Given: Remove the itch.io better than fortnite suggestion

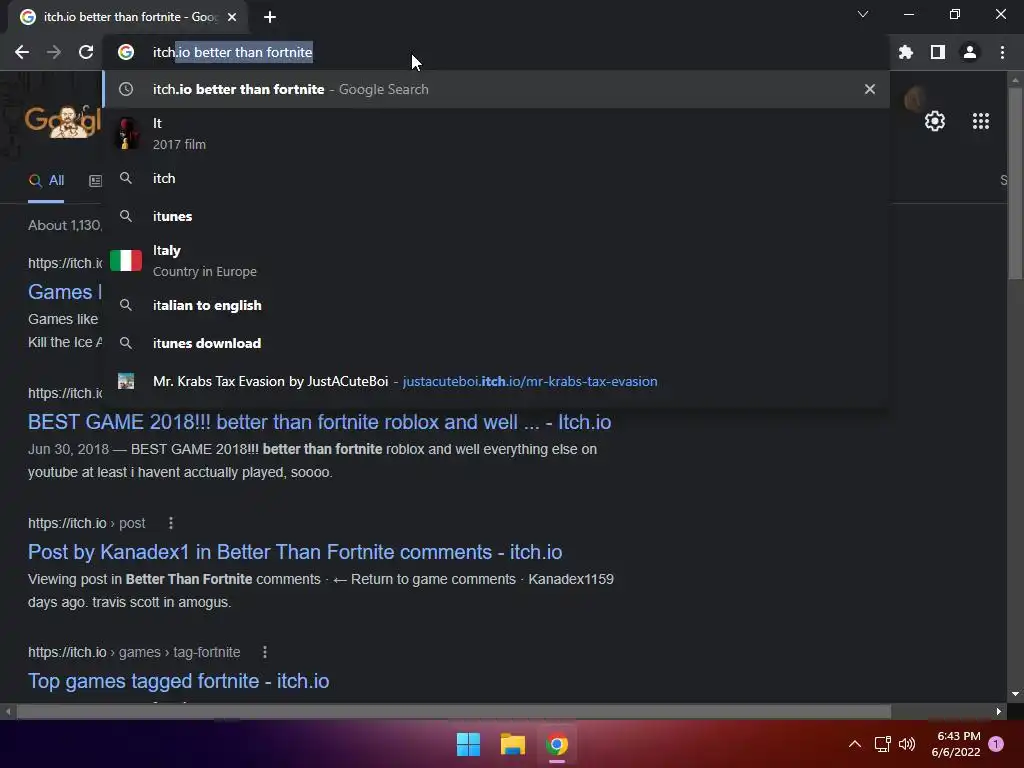Looking at the screenshot, I should click(x=870, y=89).
